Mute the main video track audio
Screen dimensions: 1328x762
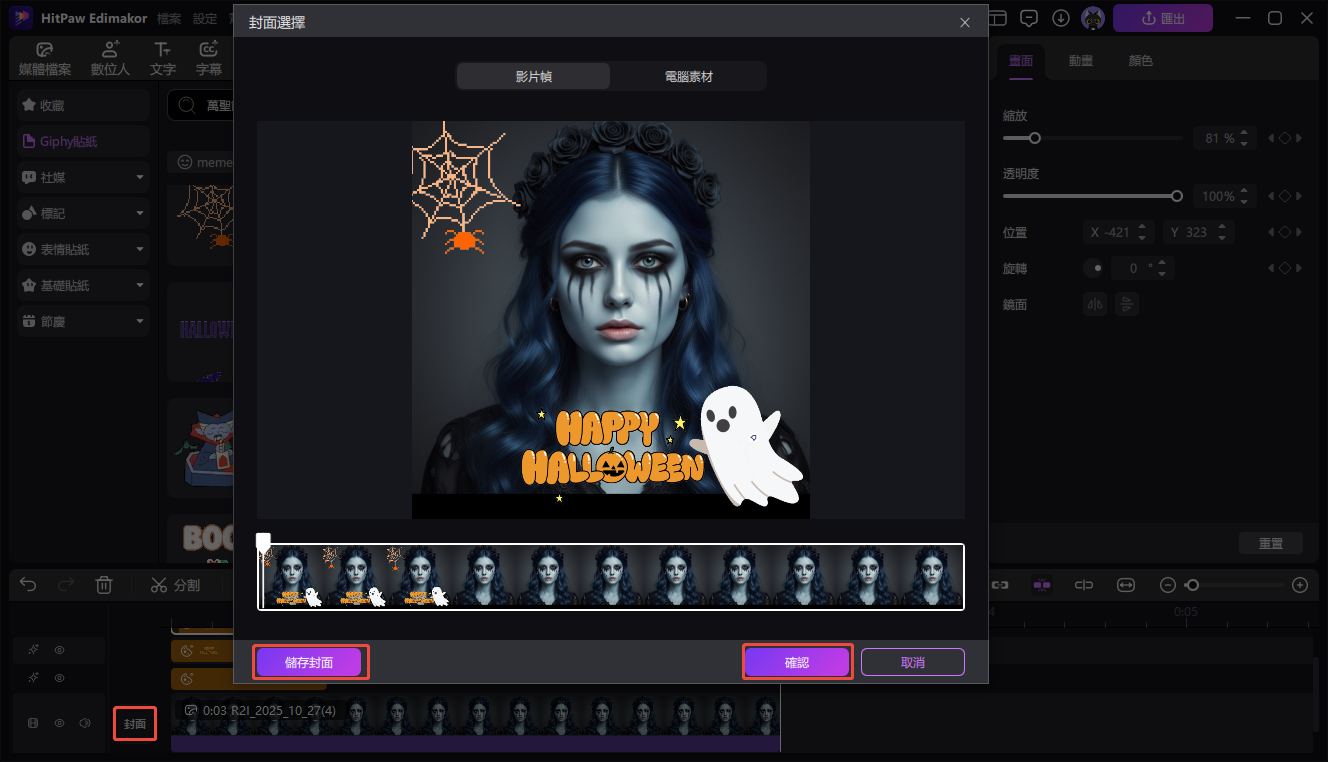[x=85, y=723]
